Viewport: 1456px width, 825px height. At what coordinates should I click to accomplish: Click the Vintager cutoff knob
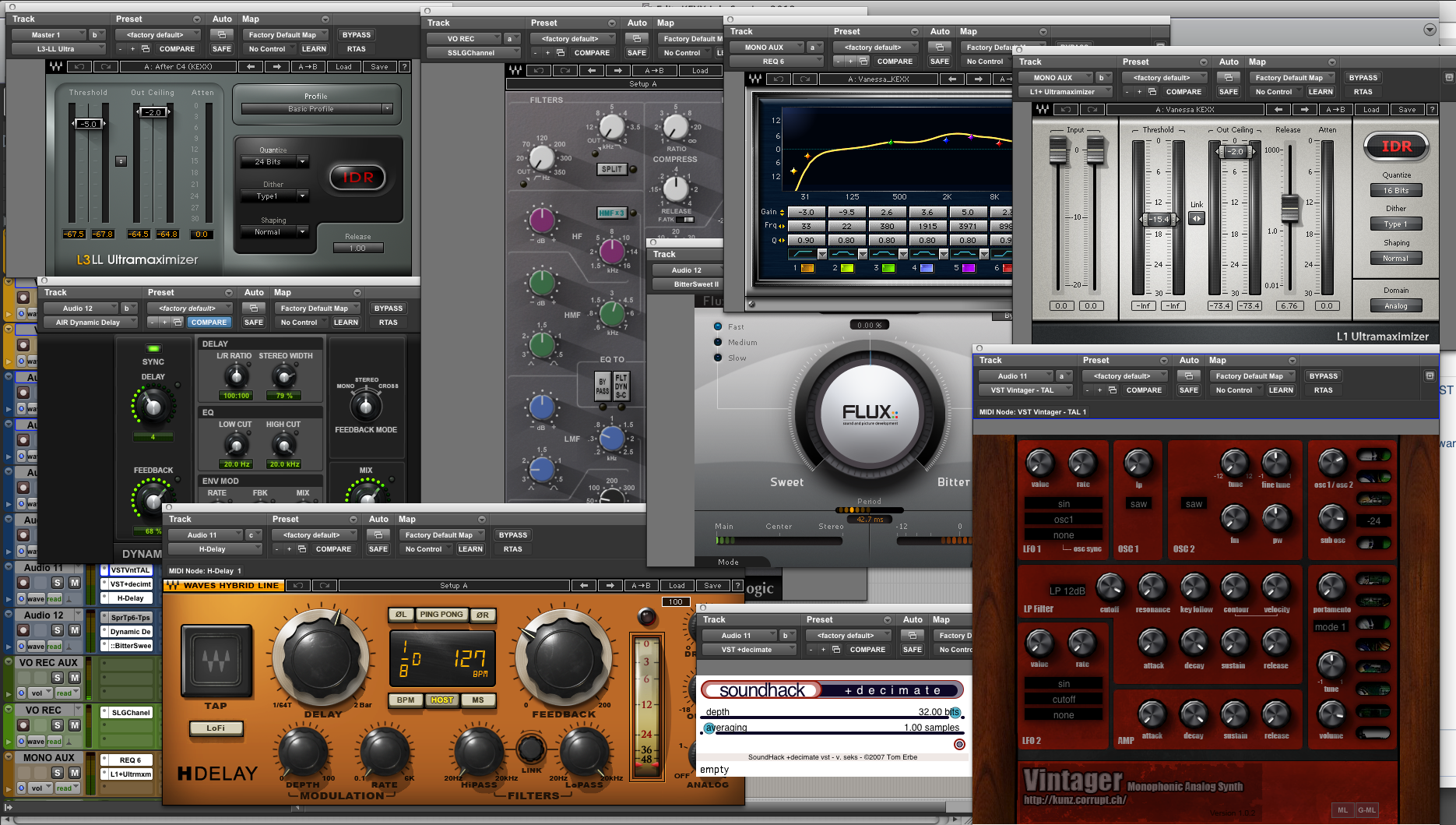[x=1110, y=587]
